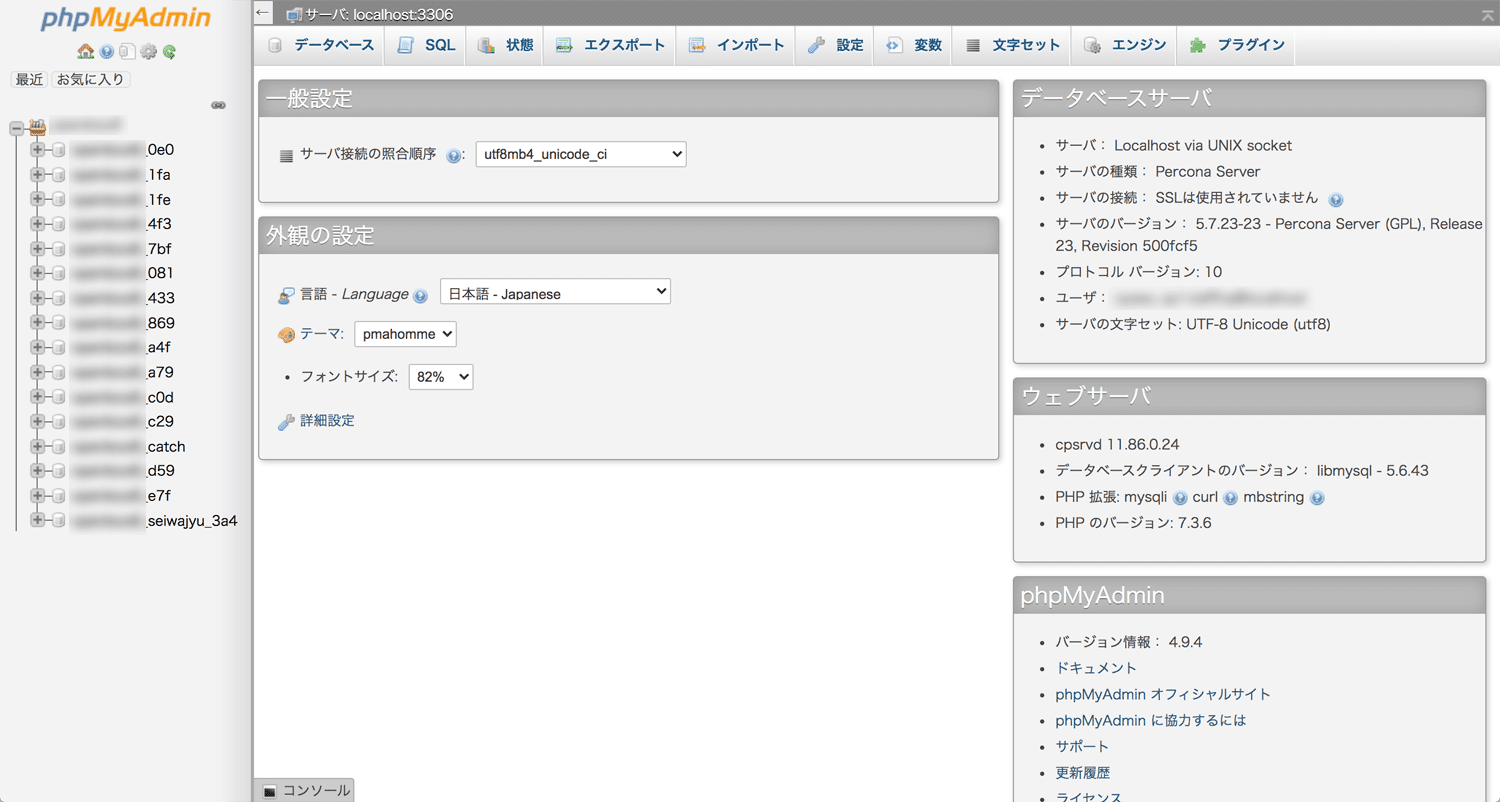Viewport: 1500px width, 802px height.
Task: Open the エクスポート tab
Action: pos(610,46)
